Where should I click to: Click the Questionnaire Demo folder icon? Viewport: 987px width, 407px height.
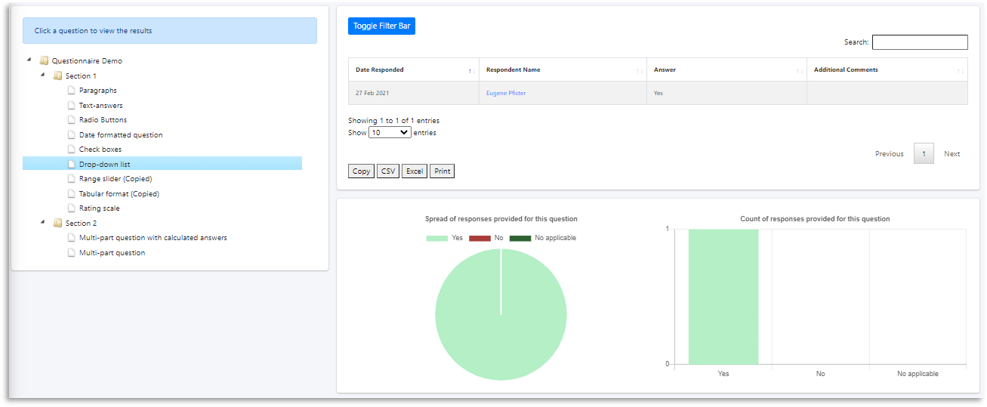point(44,61)
